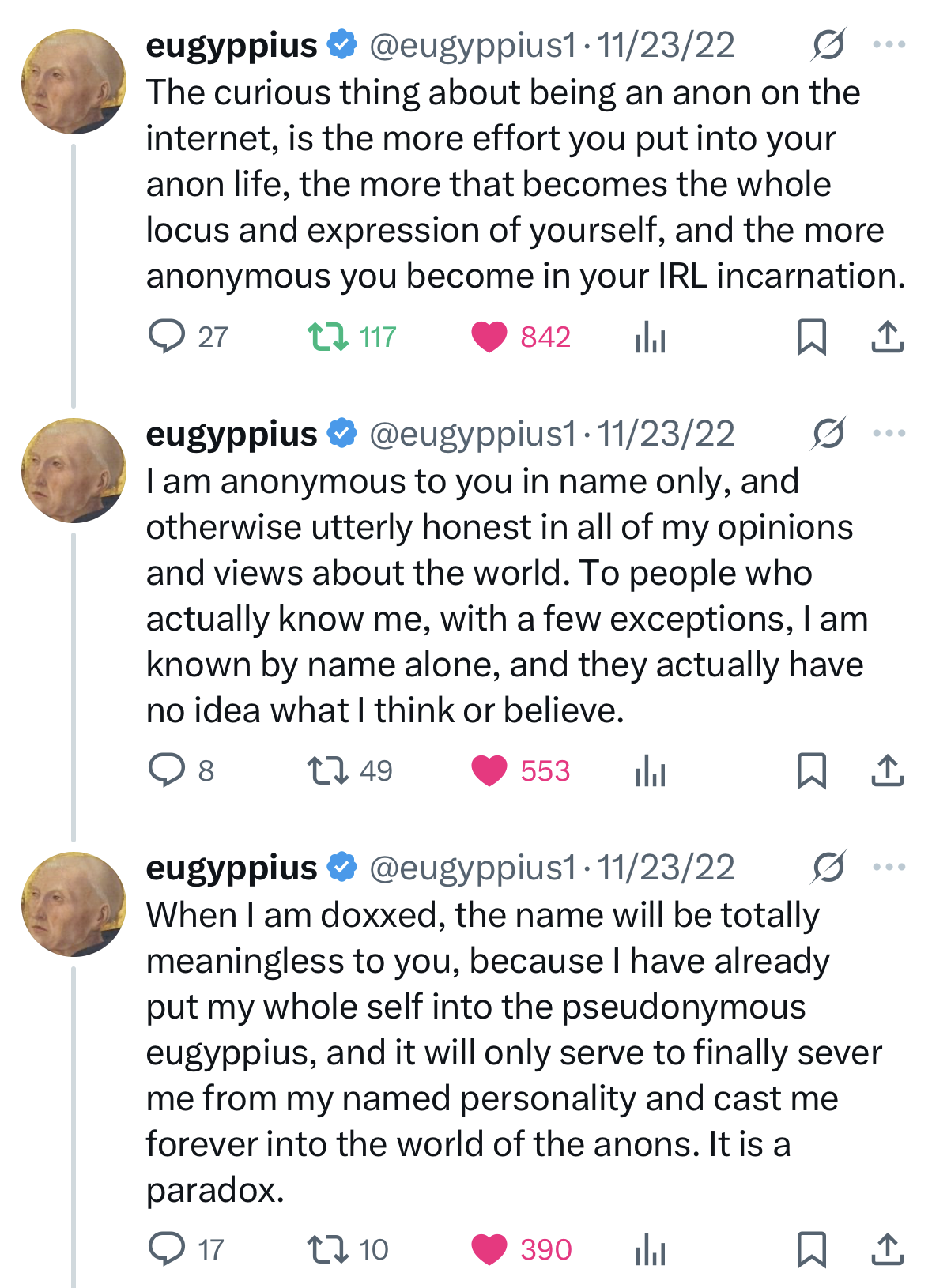The image size is (932, 1288).
Task: View analytics for the first tweet
Action: point(651,337)
